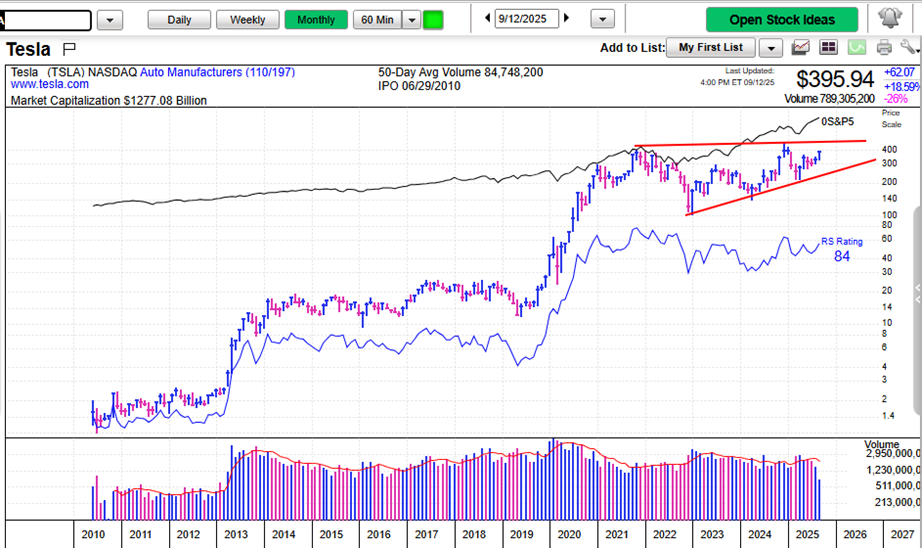Open chart settings wrench icon

tap(908, 47)
